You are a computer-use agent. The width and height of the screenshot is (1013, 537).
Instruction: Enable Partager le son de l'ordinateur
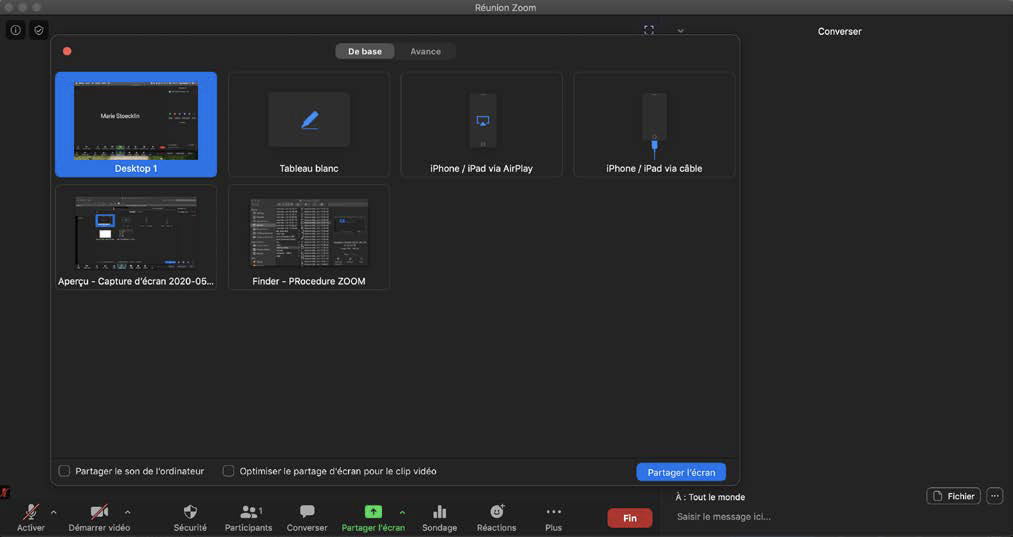point(65,471)
